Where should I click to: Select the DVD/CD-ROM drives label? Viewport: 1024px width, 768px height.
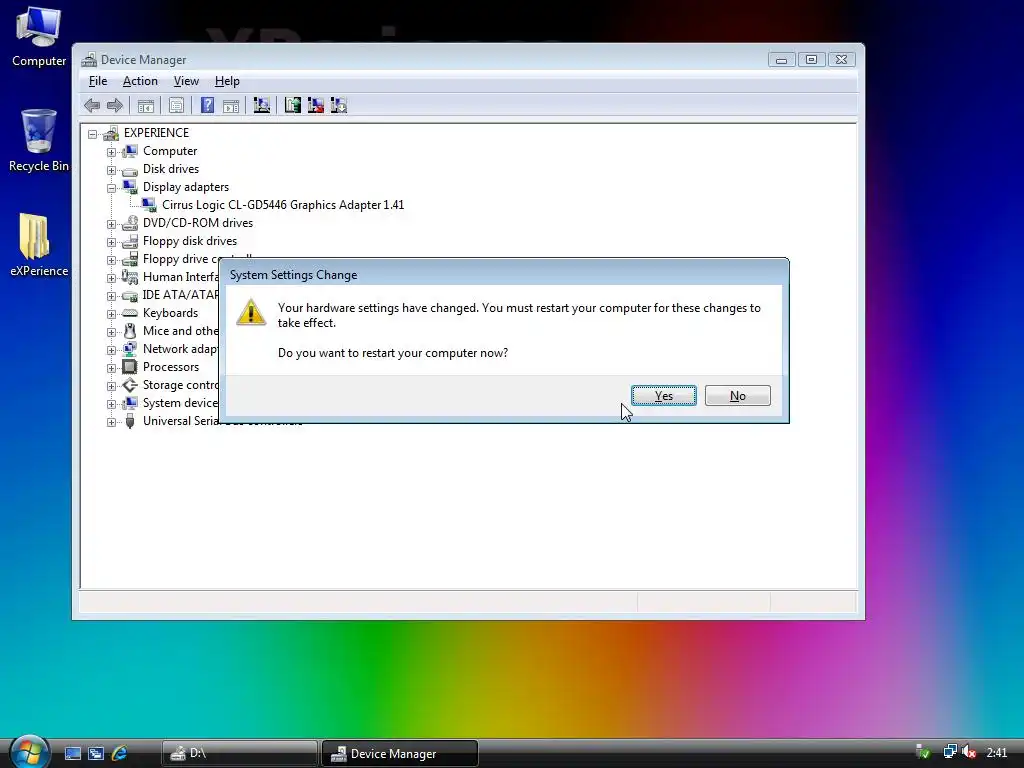pyautogui.click(x=198, y=223)
